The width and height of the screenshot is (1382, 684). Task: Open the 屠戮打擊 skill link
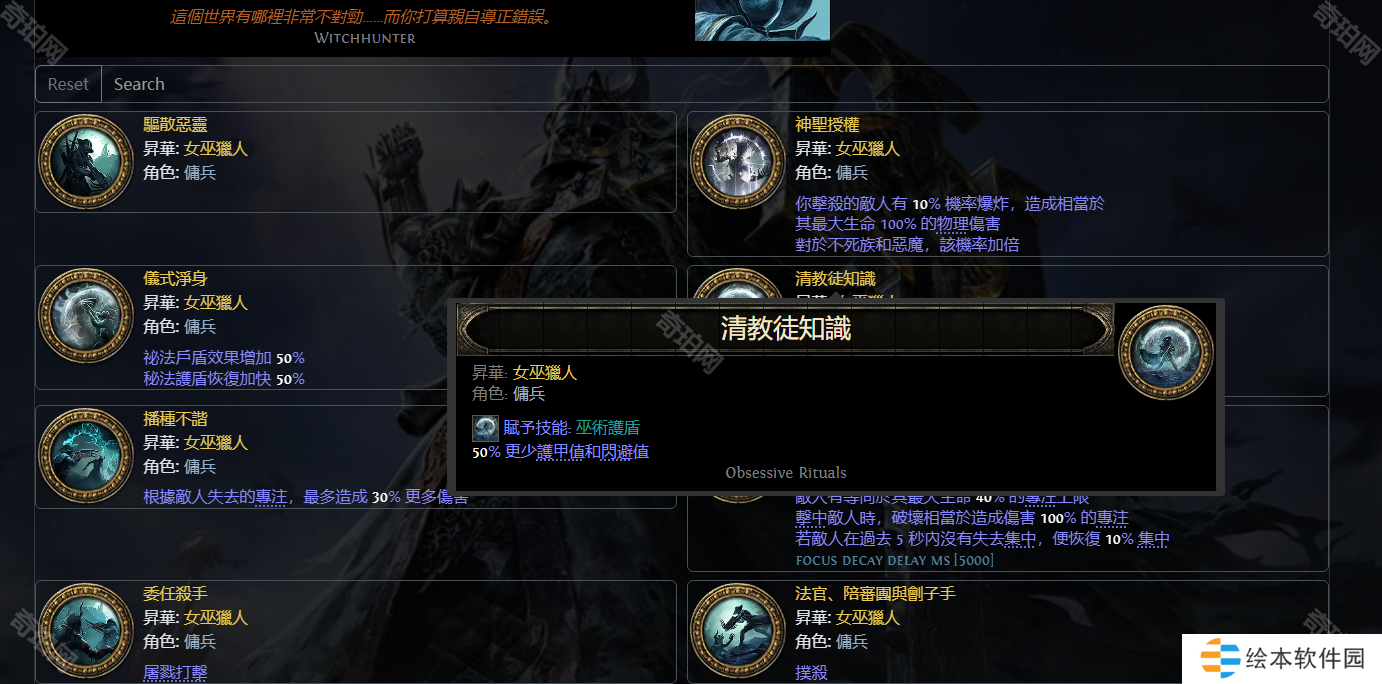(175, 672)
